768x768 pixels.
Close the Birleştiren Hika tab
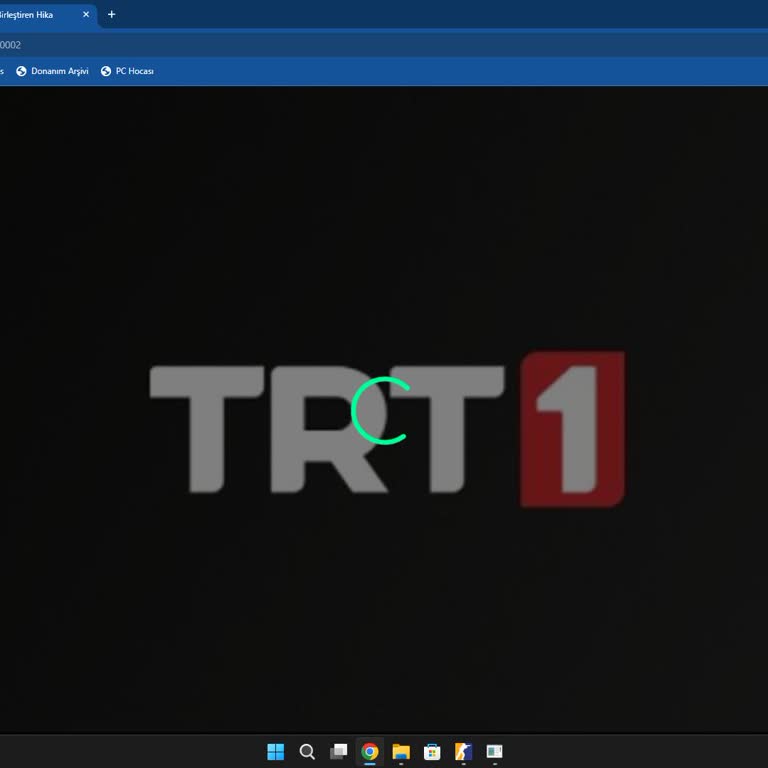coord(86,15)
